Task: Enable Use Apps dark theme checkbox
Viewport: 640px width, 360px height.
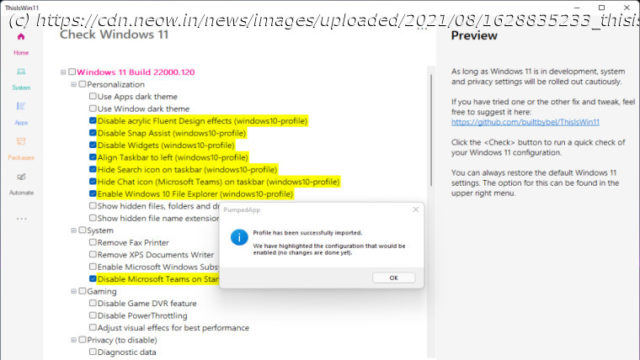Action: click(93, 96)
